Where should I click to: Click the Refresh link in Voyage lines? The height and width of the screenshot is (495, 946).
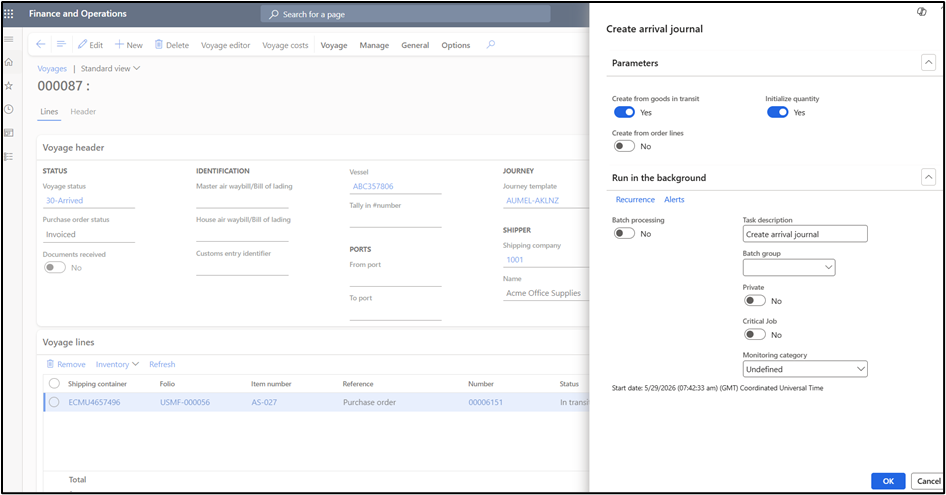[x=162, y=364]
